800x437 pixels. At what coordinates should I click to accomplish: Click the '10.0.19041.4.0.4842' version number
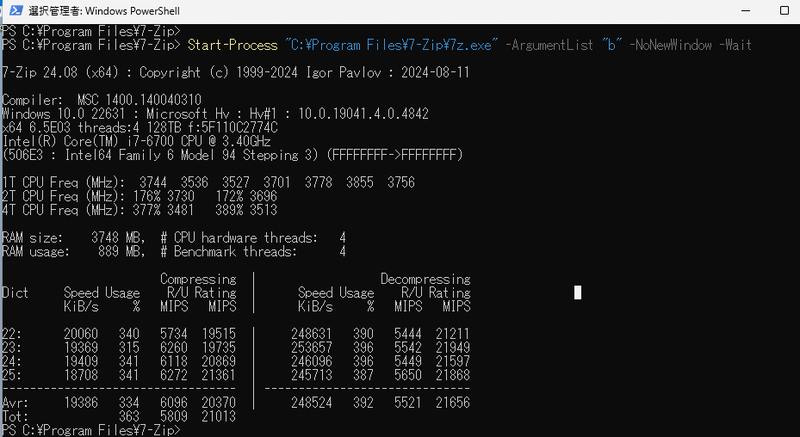tap(363, 114)
